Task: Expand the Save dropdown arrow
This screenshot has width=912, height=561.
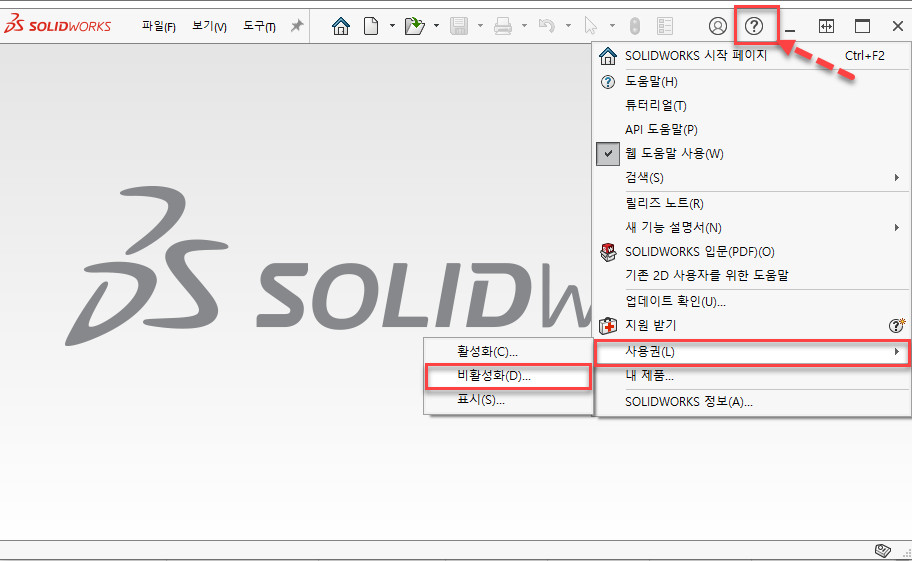Action: point(480,26)
